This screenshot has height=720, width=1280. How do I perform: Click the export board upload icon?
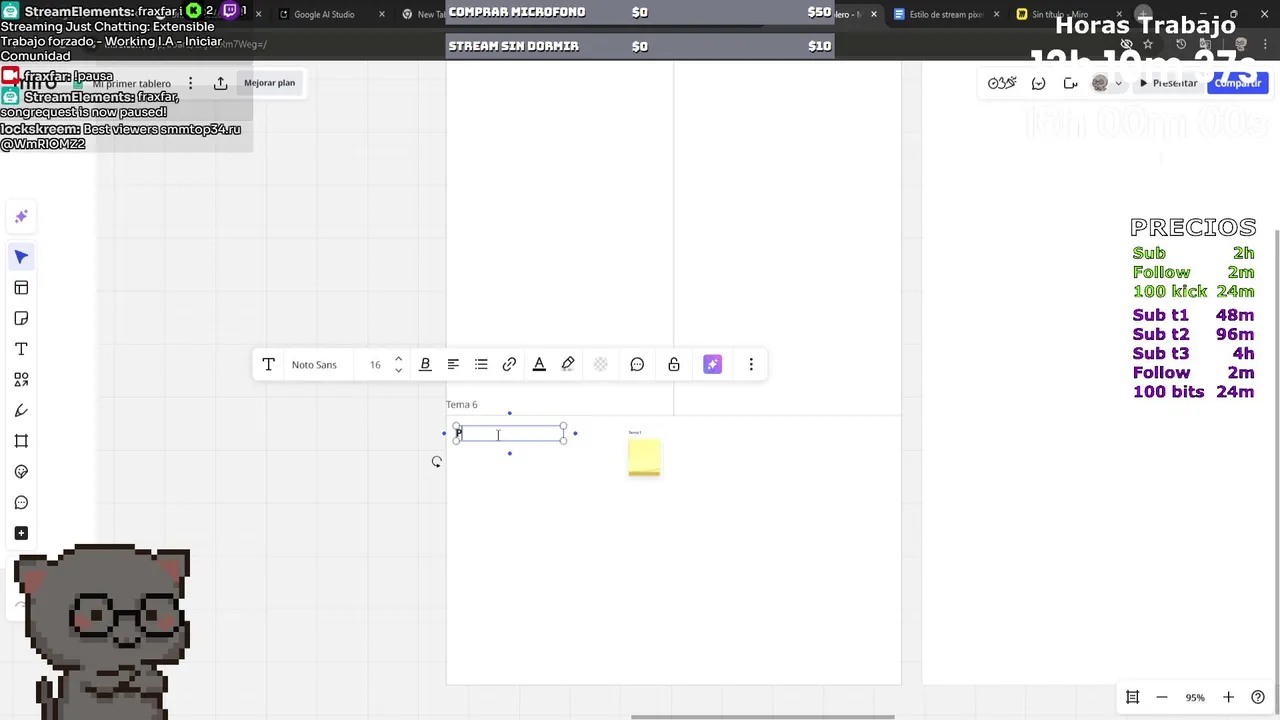[x=220, y=83]
